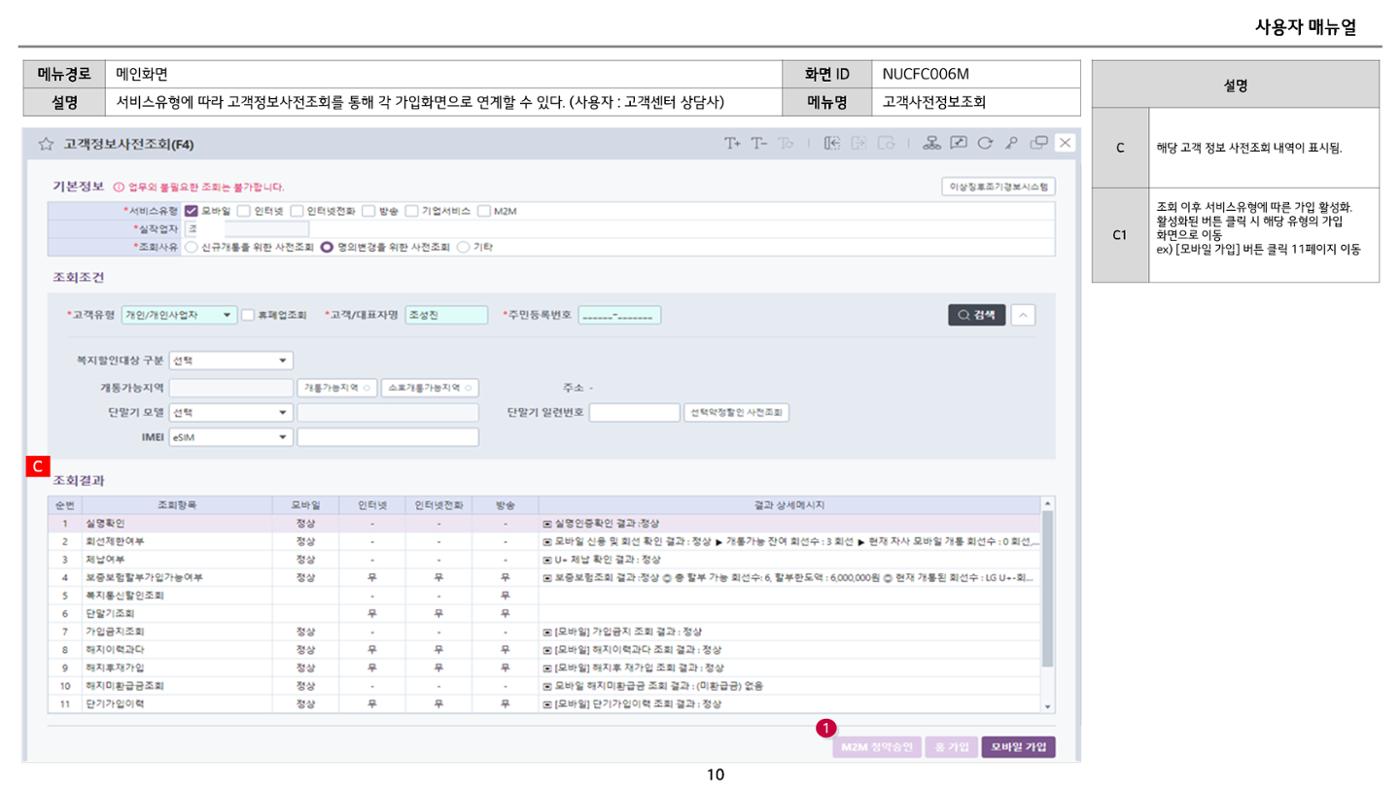Click the 인터넷전화 column header
Image resolution: width=1400 pixels, height=788 pixels.
click(x=438, y=505)
